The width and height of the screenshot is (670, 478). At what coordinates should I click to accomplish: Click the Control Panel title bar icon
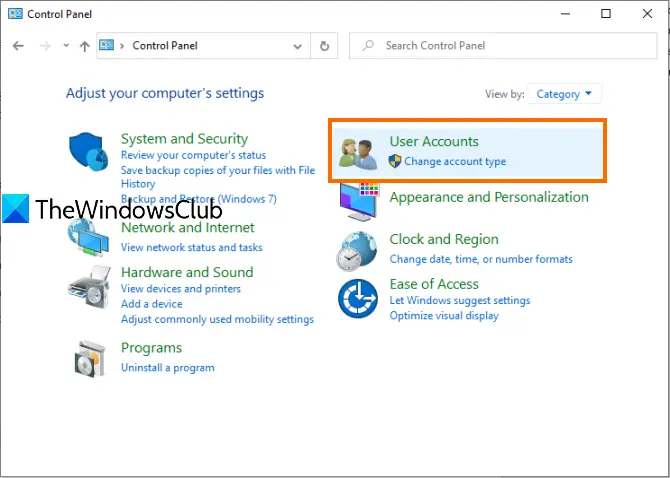click(15, 14)
